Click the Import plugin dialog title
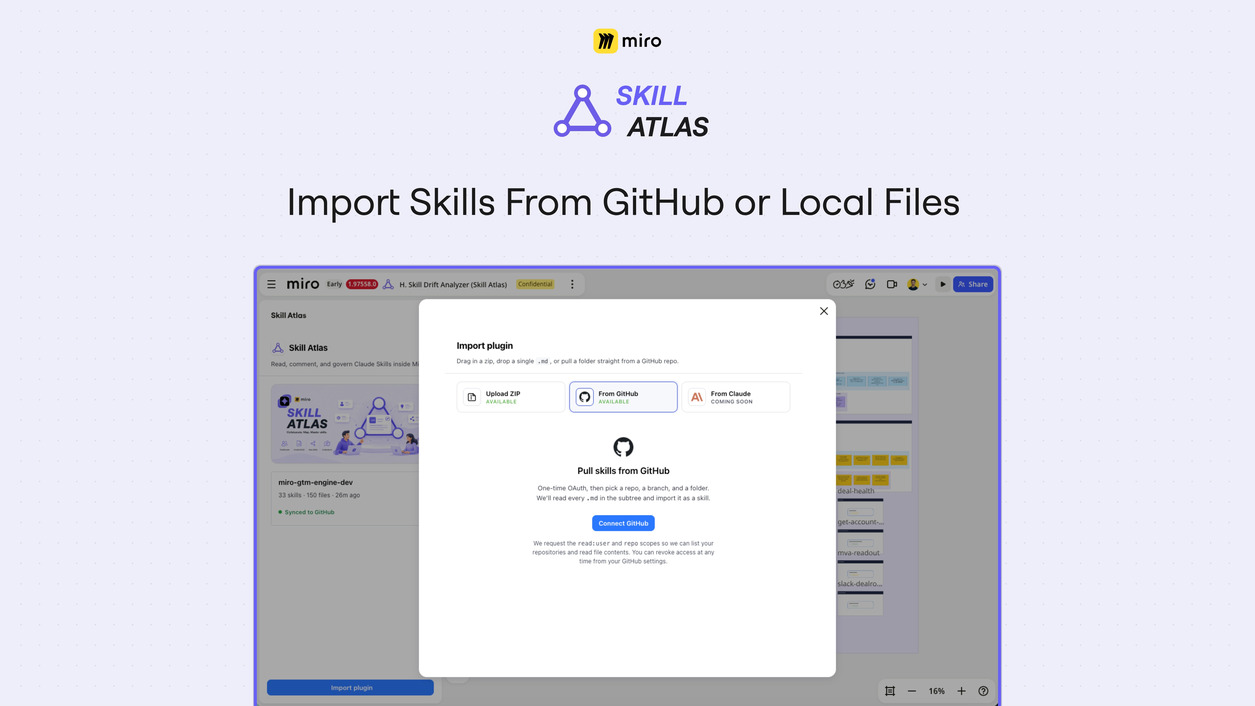Viewport: 1255px width, 706px height. coord(485,346)
